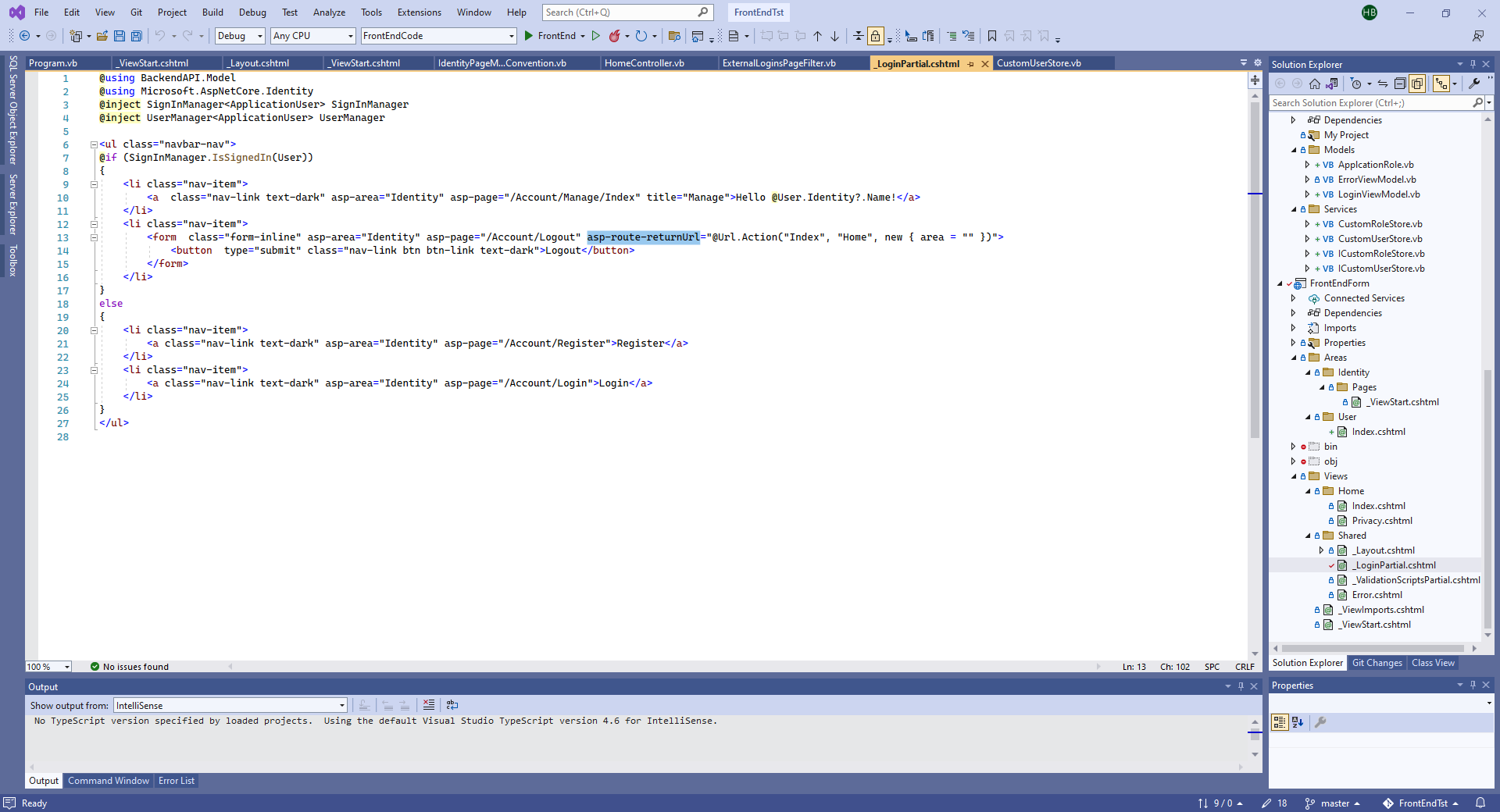Collapse the Services folder node
The width and height of the screenshot is (1500, 812).
pos(1294,209)
